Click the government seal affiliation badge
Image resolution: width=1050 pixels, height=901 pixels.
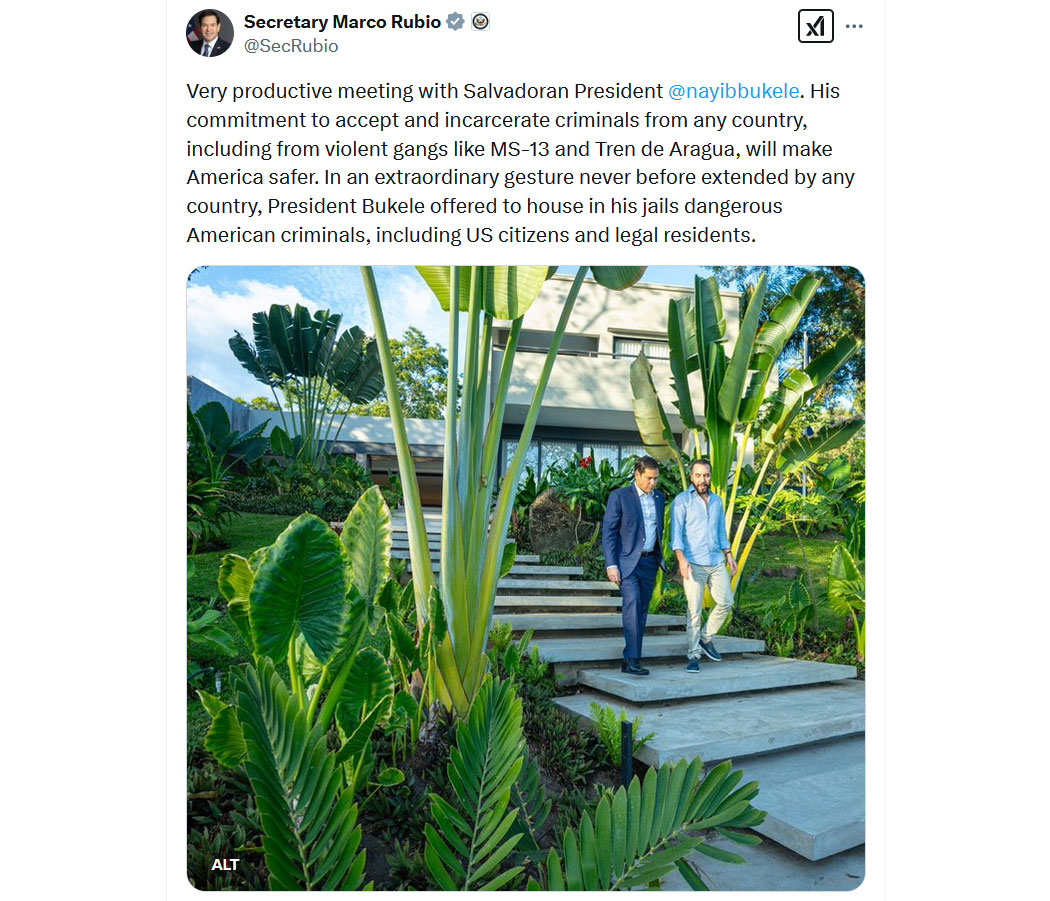480,22
